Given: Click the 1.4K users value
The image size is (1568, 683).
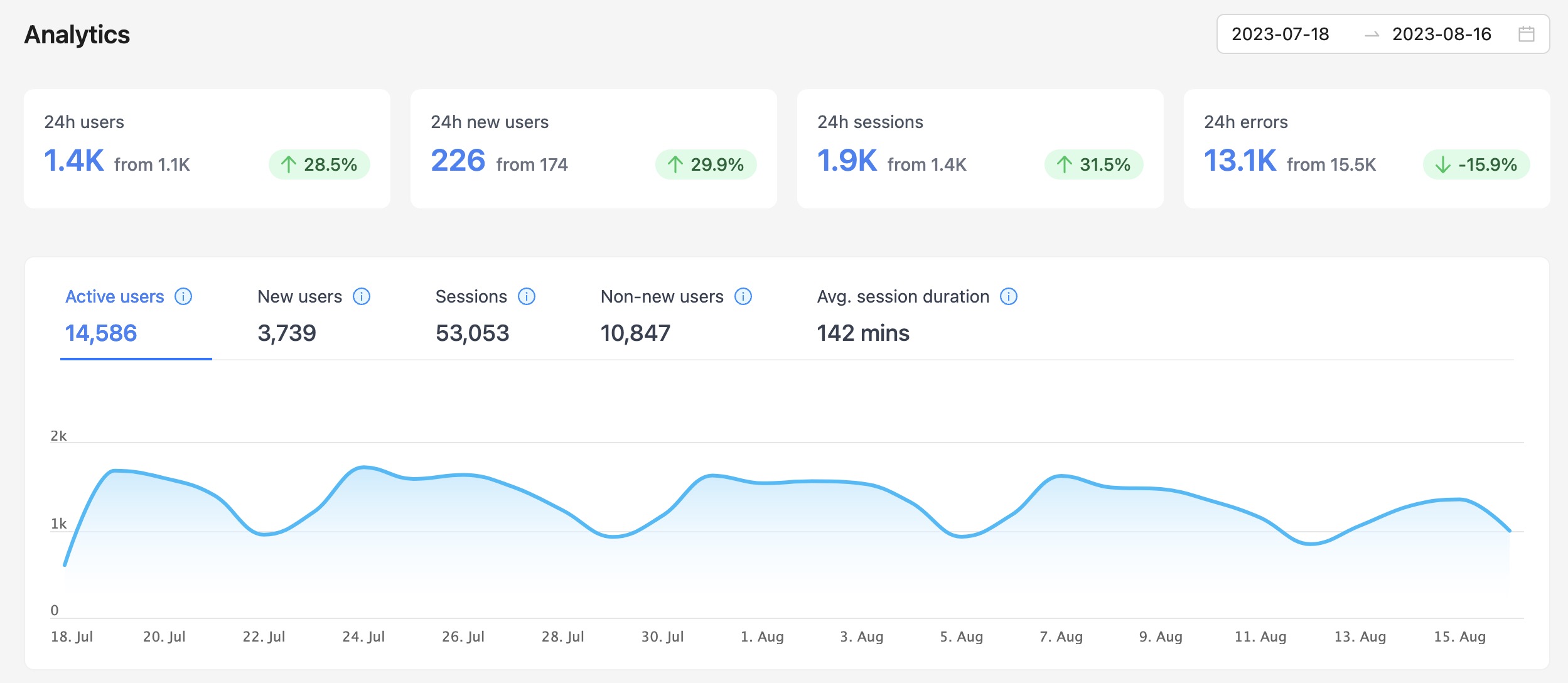Looking at the screenshot, I should [x=74, y=161].
